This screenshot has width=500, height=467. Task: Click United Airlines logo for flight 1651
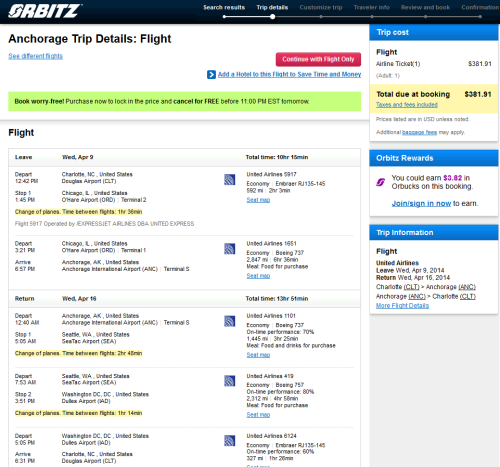point(230,249)
